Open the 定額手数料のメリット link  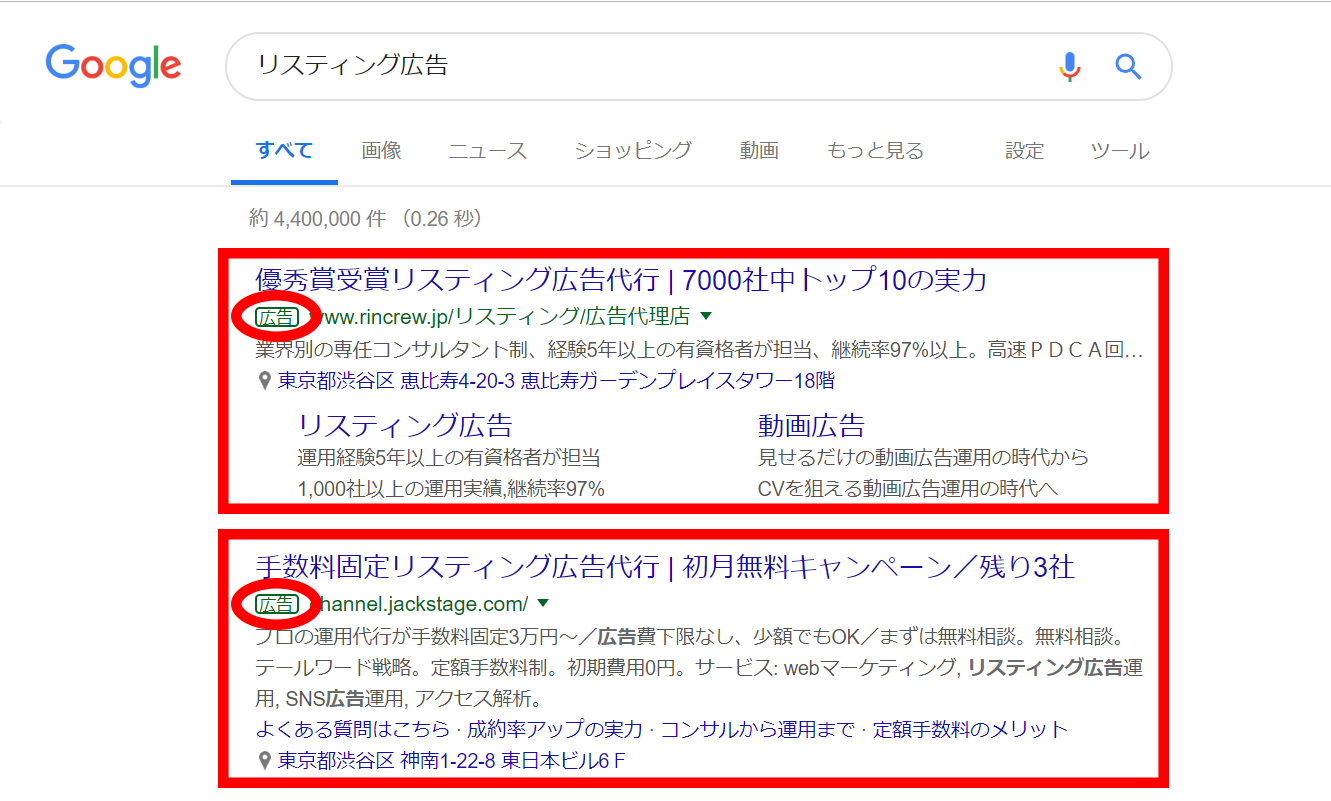click(x=970, y=729)
